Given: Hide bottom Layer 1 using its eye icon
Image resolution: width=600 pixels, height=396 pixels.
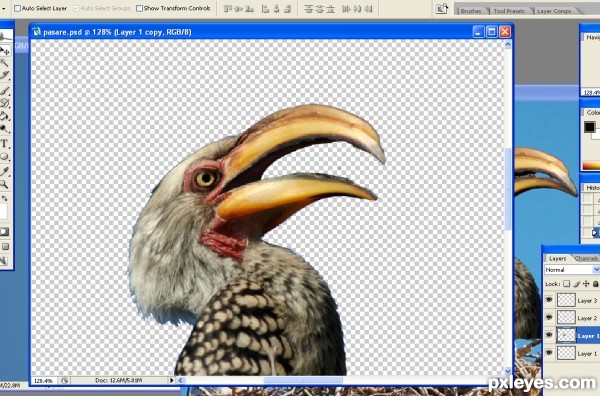Looking at the screenshot, I should (549, 353).
